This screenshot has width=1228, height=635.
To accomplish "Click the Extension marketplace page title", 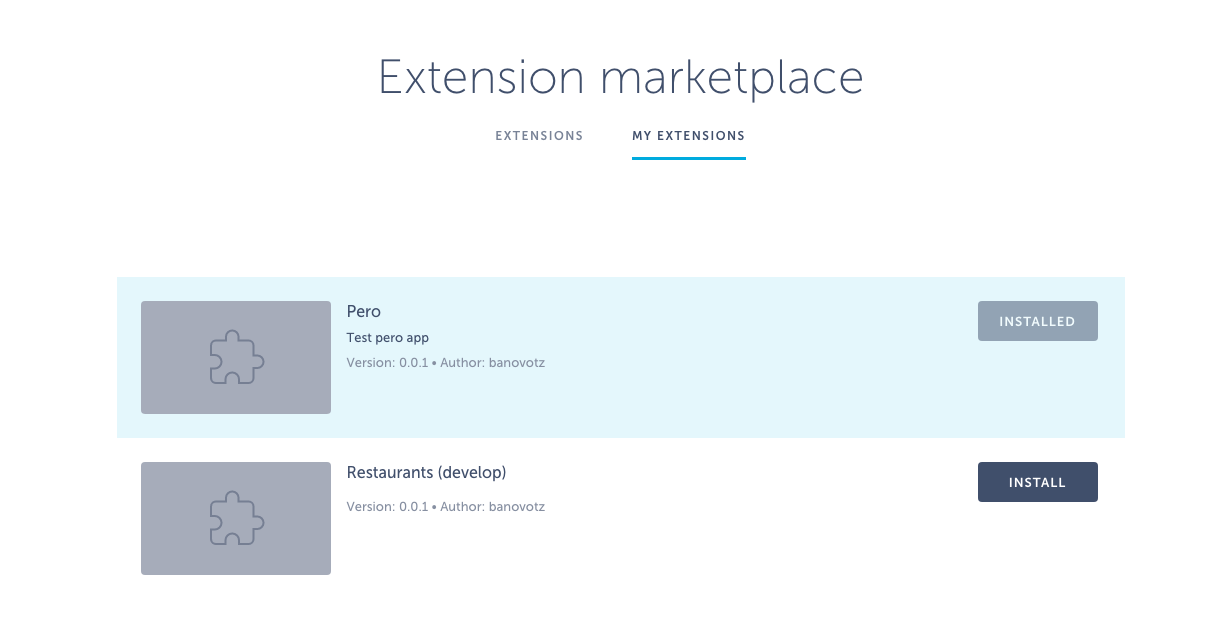I will pos(620,77).
